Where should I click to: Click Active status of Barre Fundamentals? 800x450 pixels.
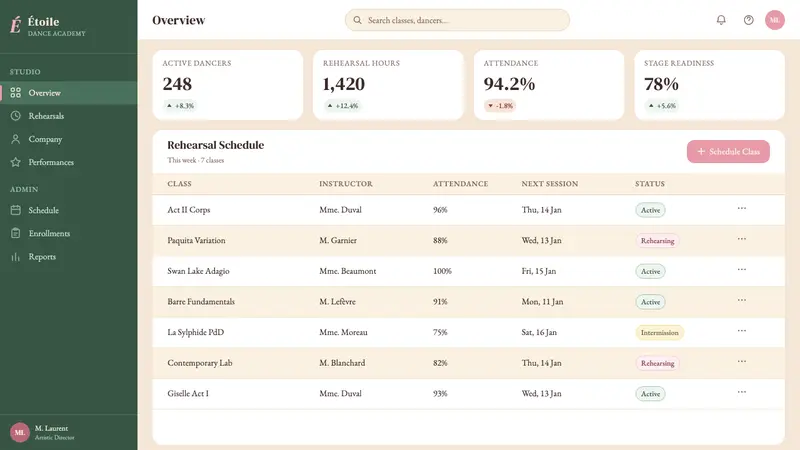click(650, 302)
